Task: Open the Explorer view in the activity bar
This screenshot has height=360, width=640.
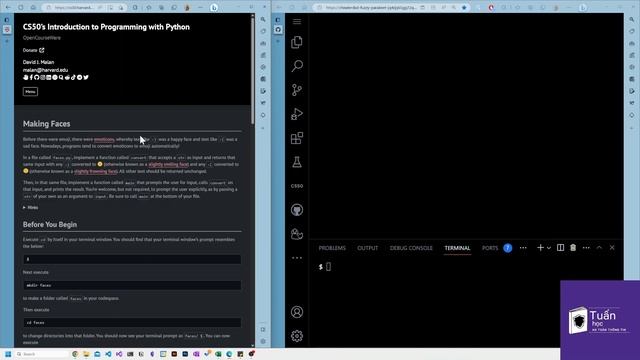Action: coord(297,42)
